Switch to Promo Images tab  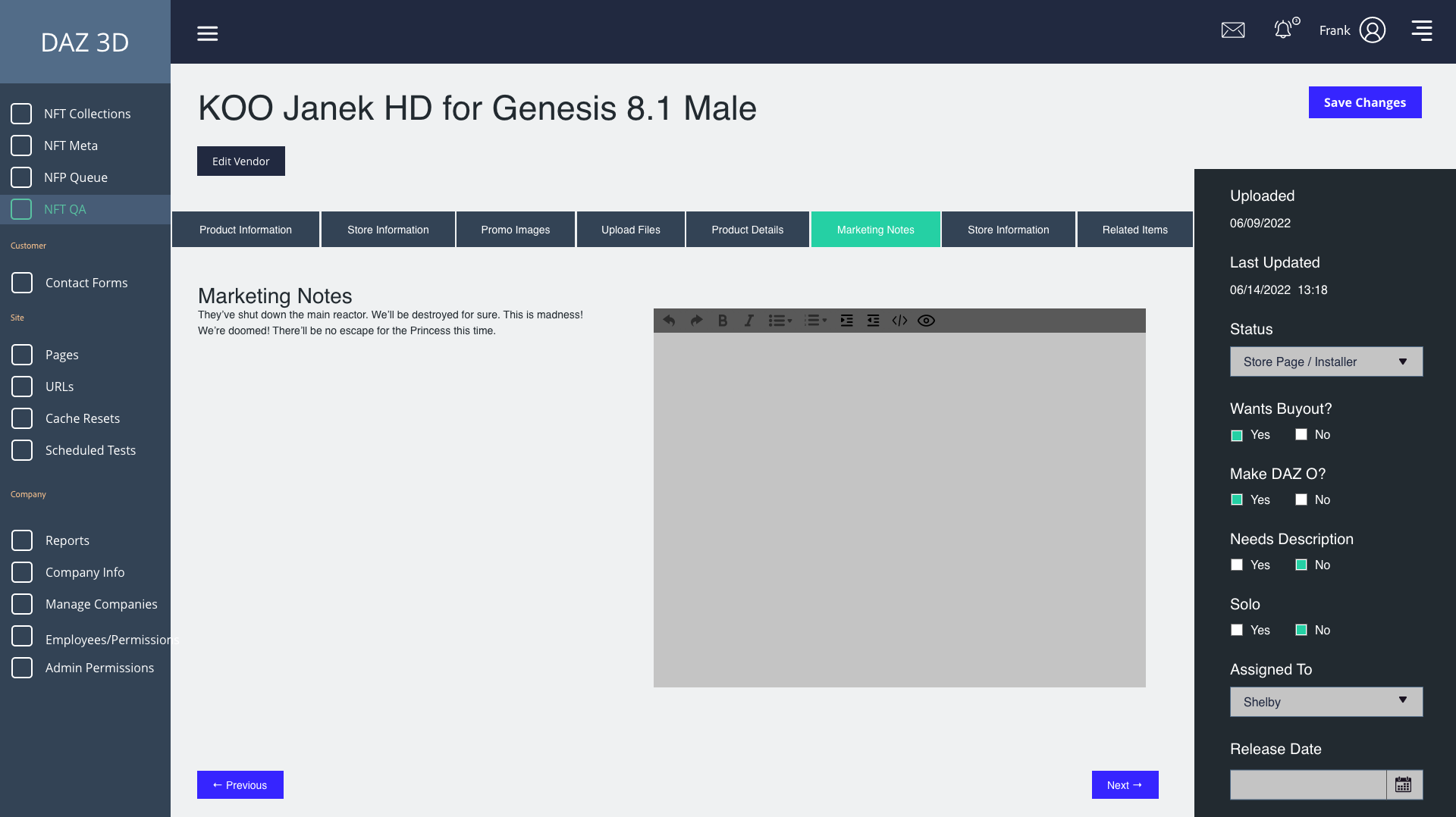516,230
